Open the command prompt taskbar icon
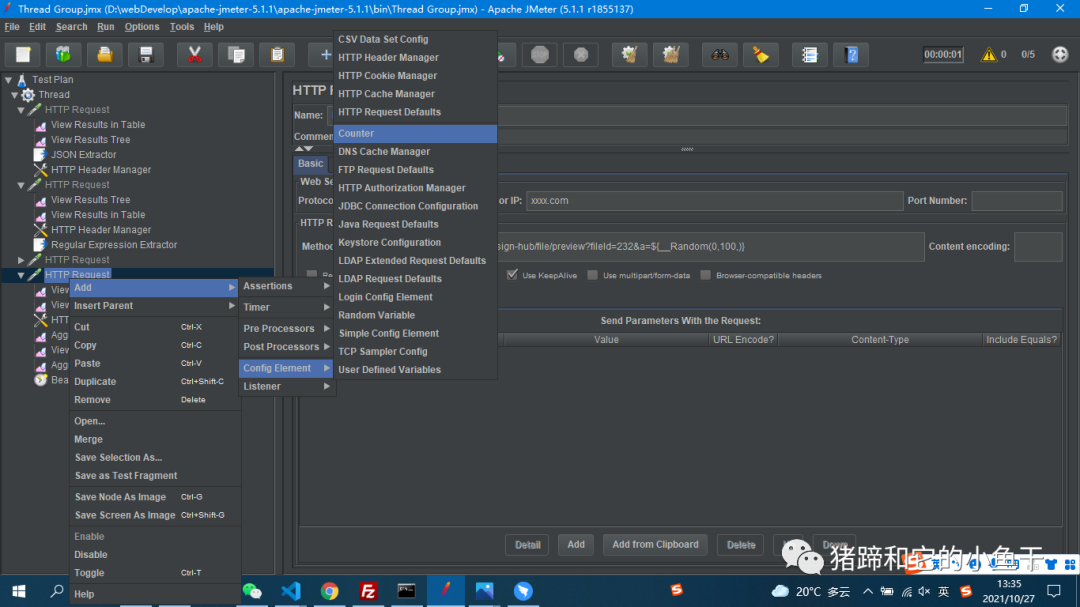 click(406, 590)
